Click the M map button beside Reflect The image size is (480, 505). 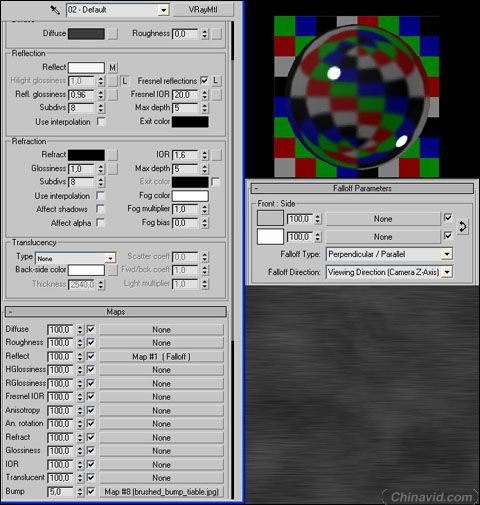pos(113,68)
